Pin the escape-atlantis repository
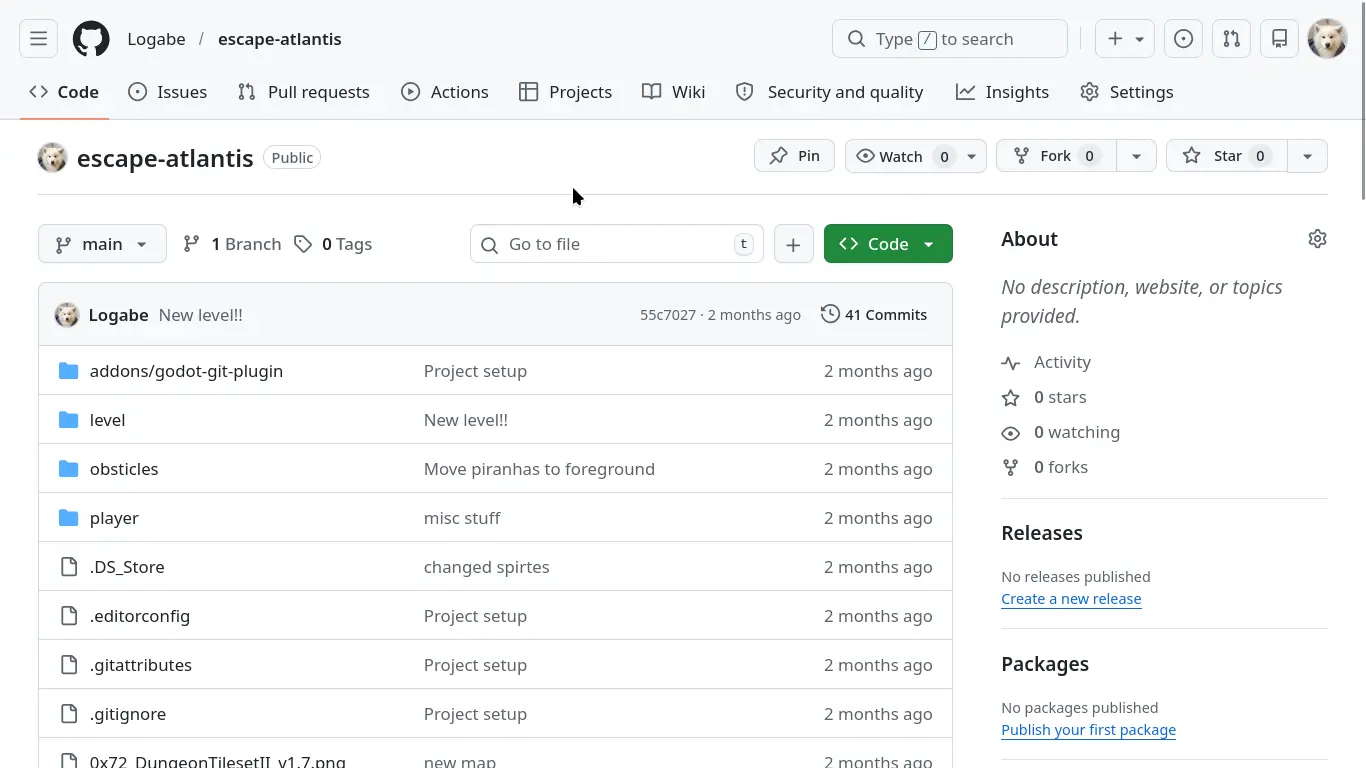The image size is (1366, 768). (795, 156)
